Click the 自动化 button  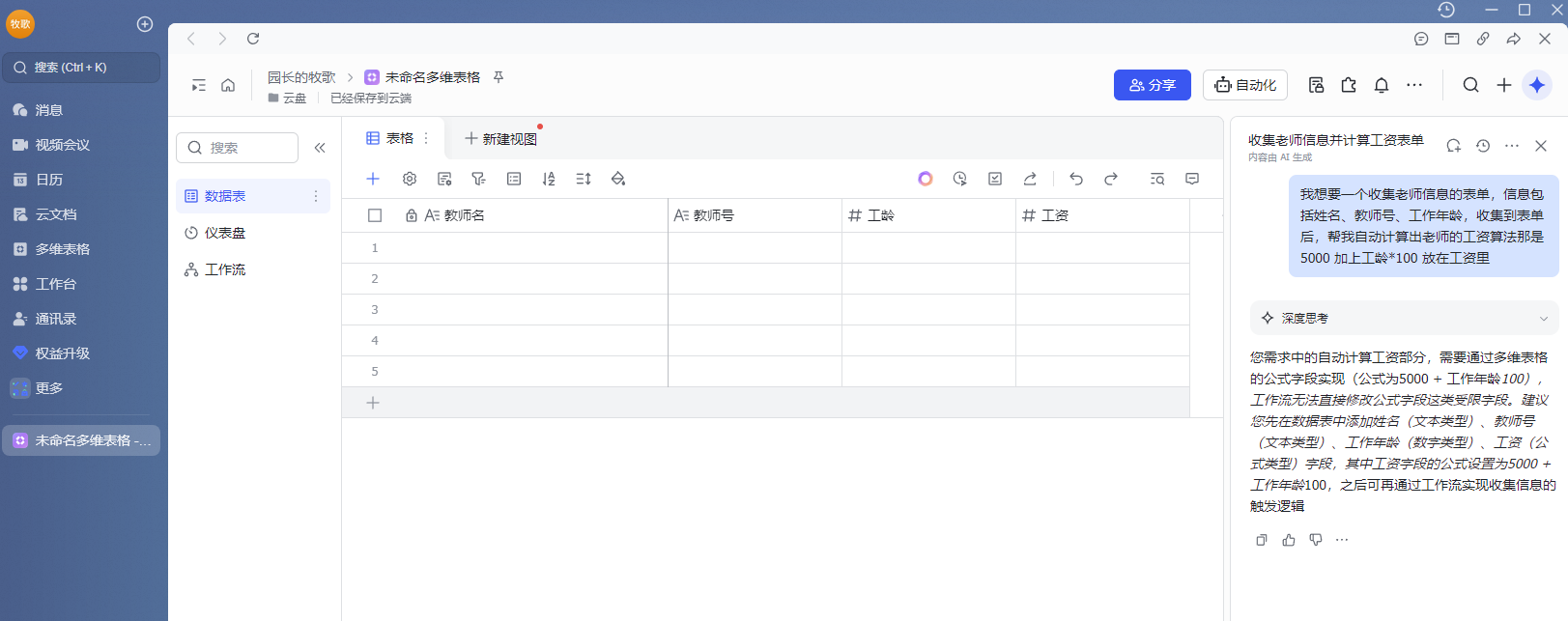click(x=1245, y=85)
